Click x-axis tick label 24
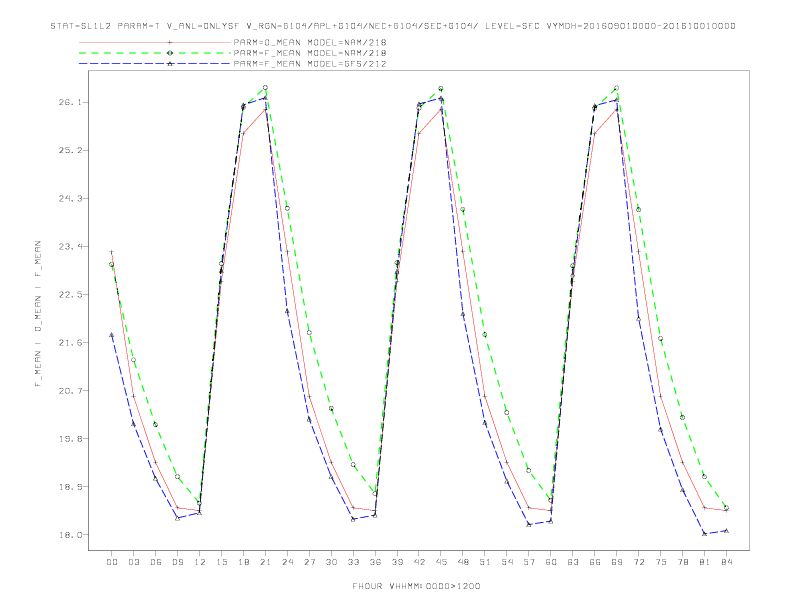792x612 pixels. click(287, 562)
